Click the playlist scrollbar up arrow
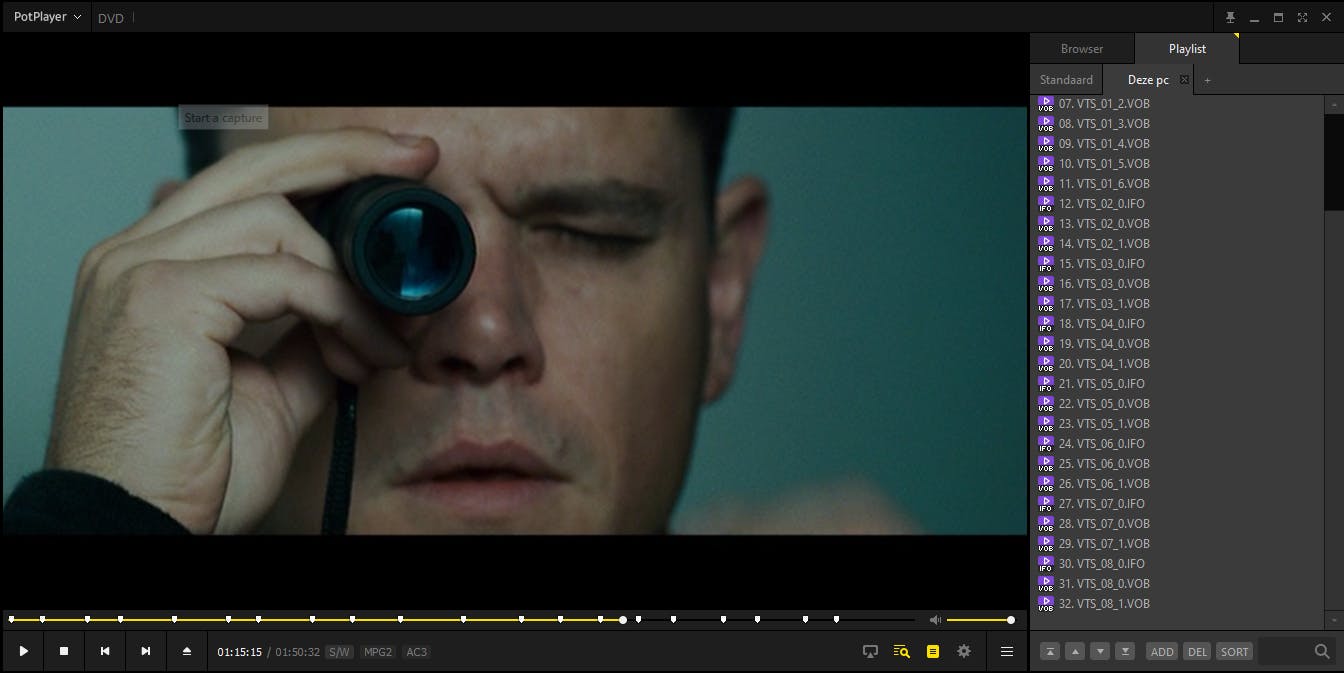This screenshot has width=1344, height=673. tap(1334, 104)
